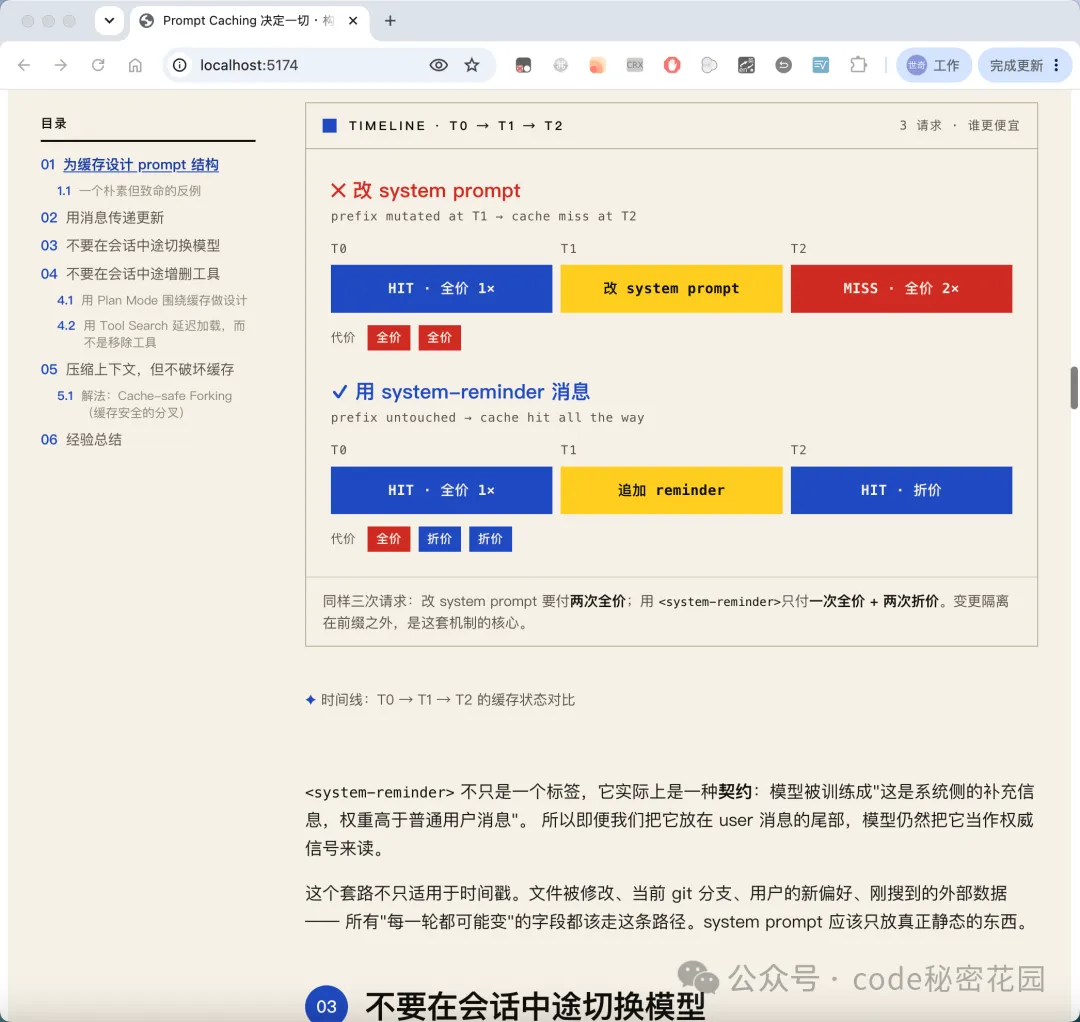Click the checkmark 用 system-reminder 消息 heading
Viewport: 1080px width, 1022px height.
coord(461,392)
